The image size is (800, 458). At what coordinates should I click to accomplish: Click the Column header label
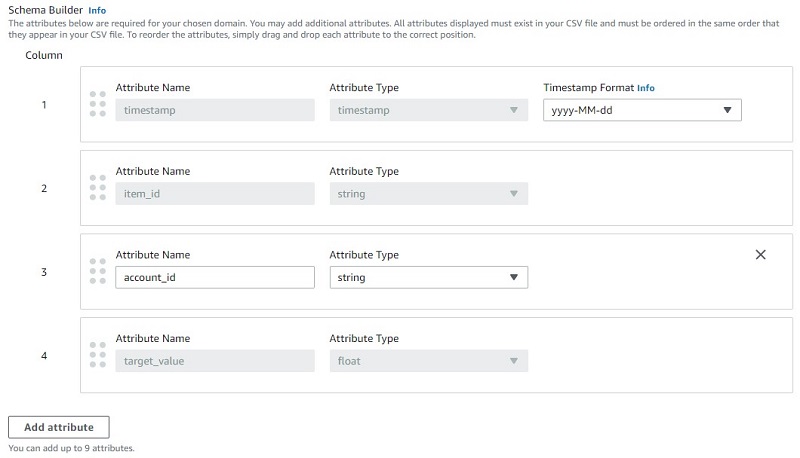click(44, 55)
